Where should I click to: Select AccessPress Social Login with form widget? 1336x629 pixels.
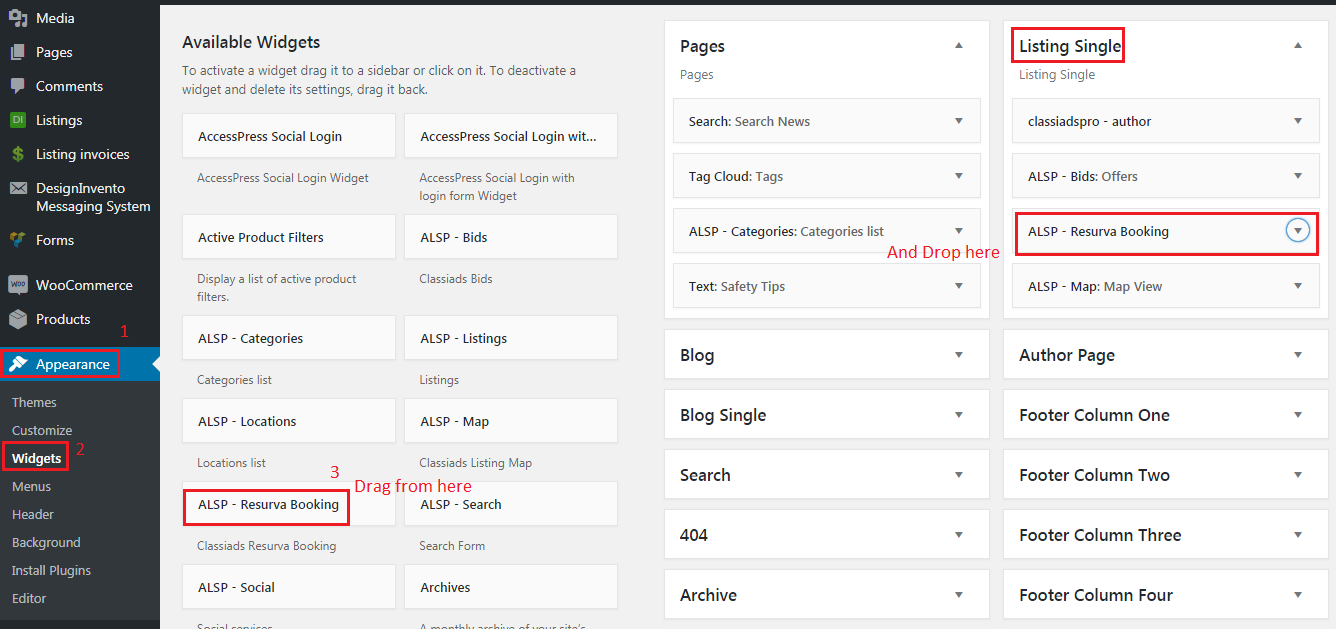pos(511,136)
